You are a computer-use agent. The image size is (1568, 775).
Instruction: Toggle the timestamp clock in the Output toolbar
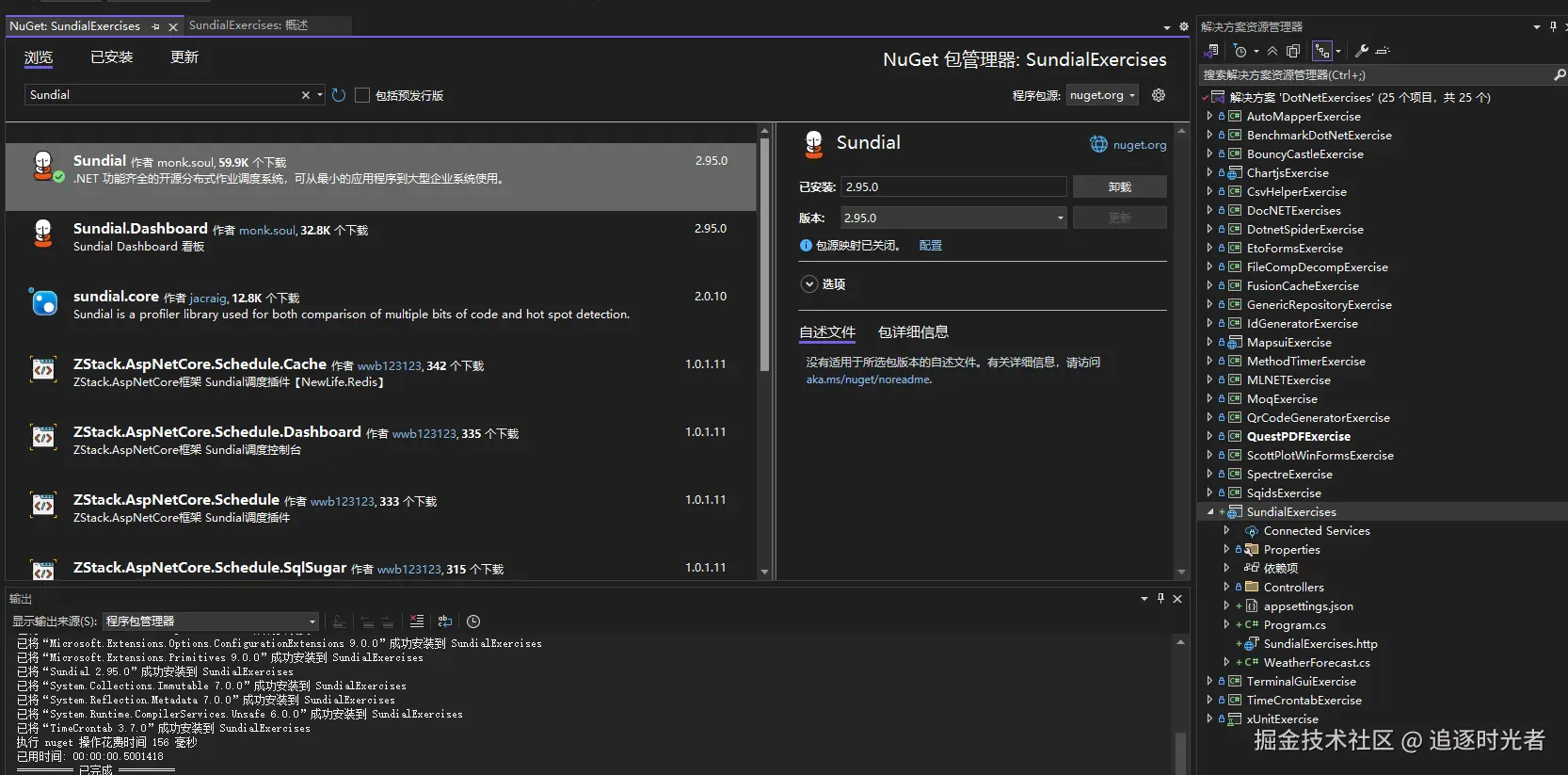473,622
